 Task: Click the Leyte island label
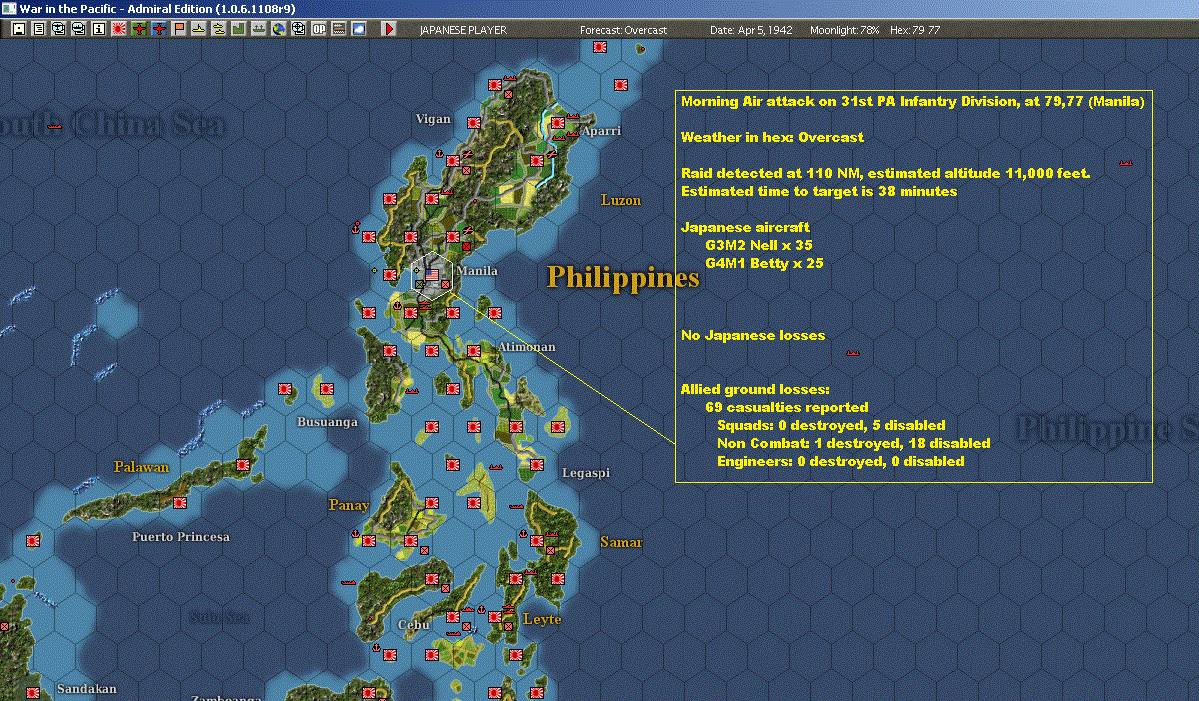tap(542, 619)
